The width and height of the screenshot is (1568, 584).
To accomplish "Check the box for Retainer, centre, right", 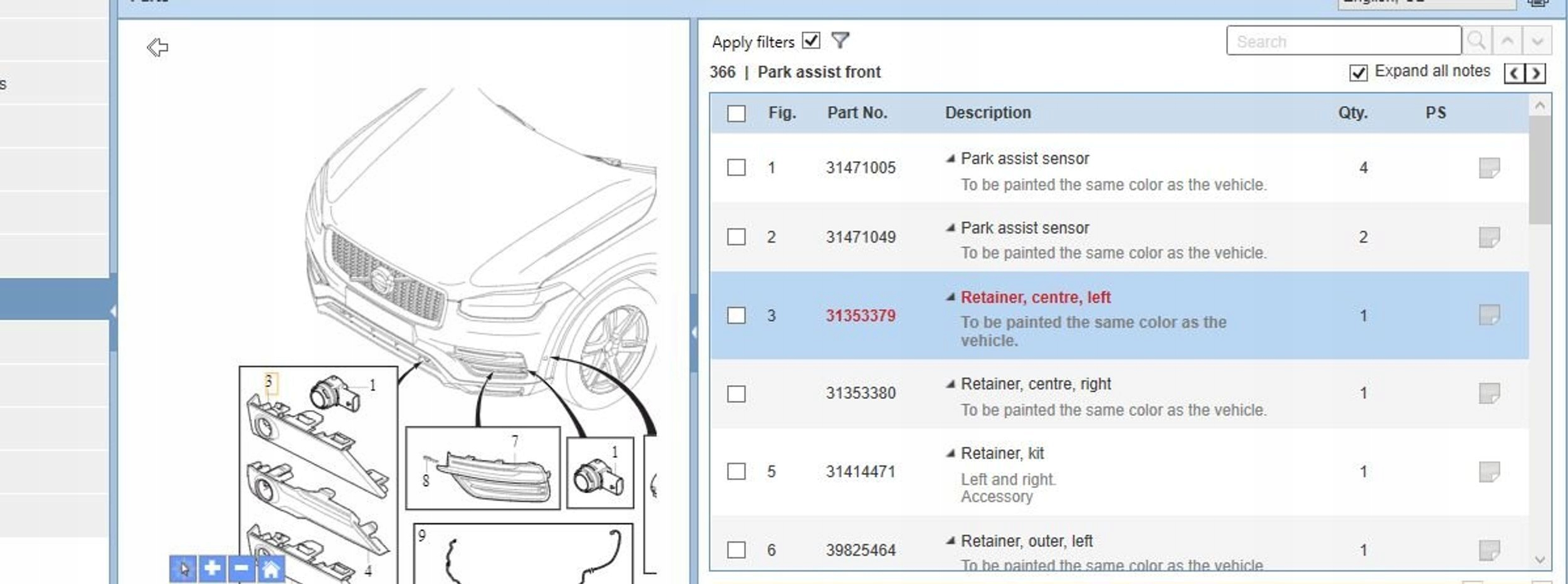I will pyautogui.click(x=736, y=394).
